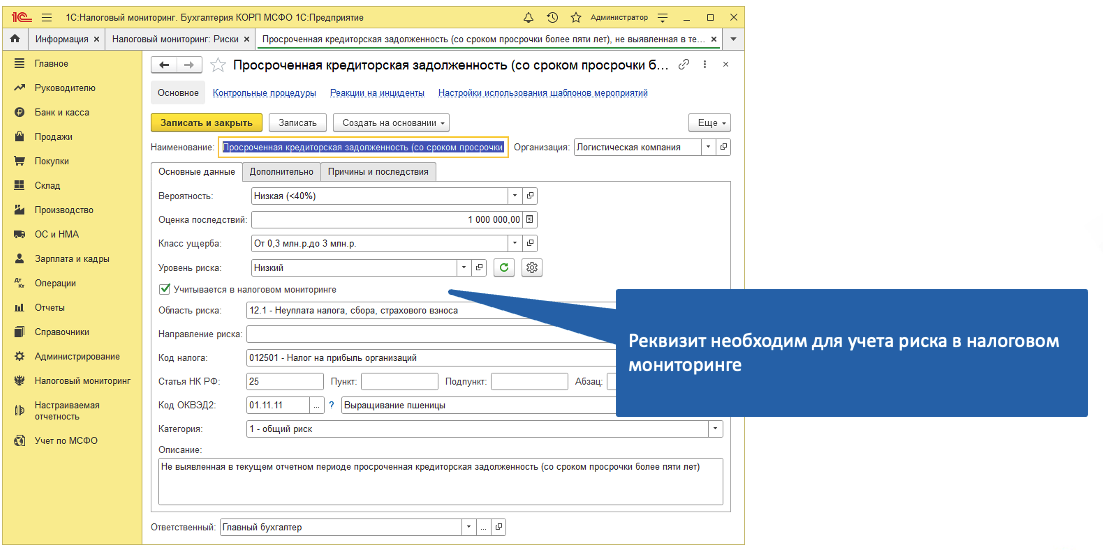Screen dimensions: 1103x550
Task: Open the history clock icon in title bar
Action: click(553, 18)
